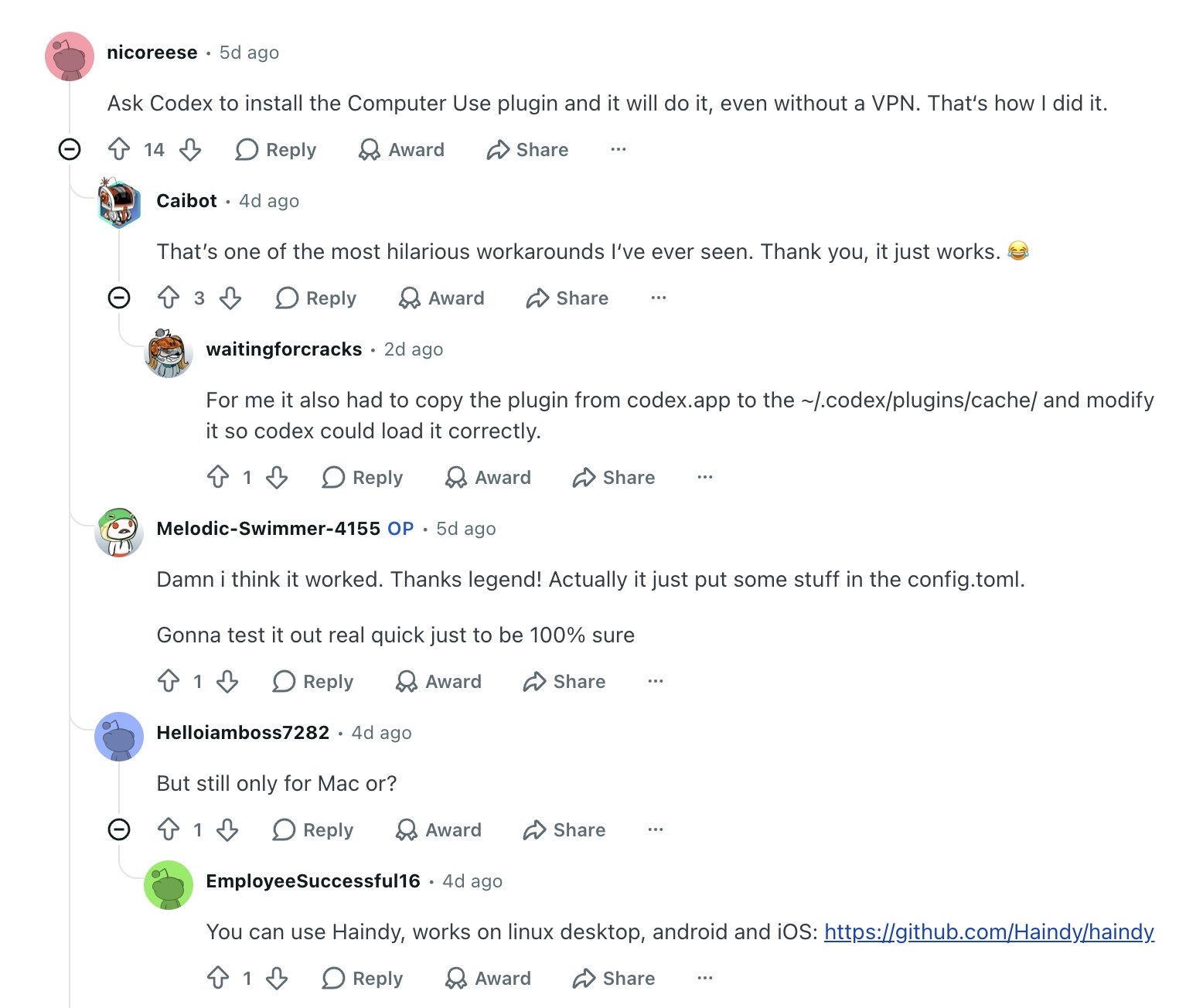Open waitingforcracks' user profile name

[284, 349]
